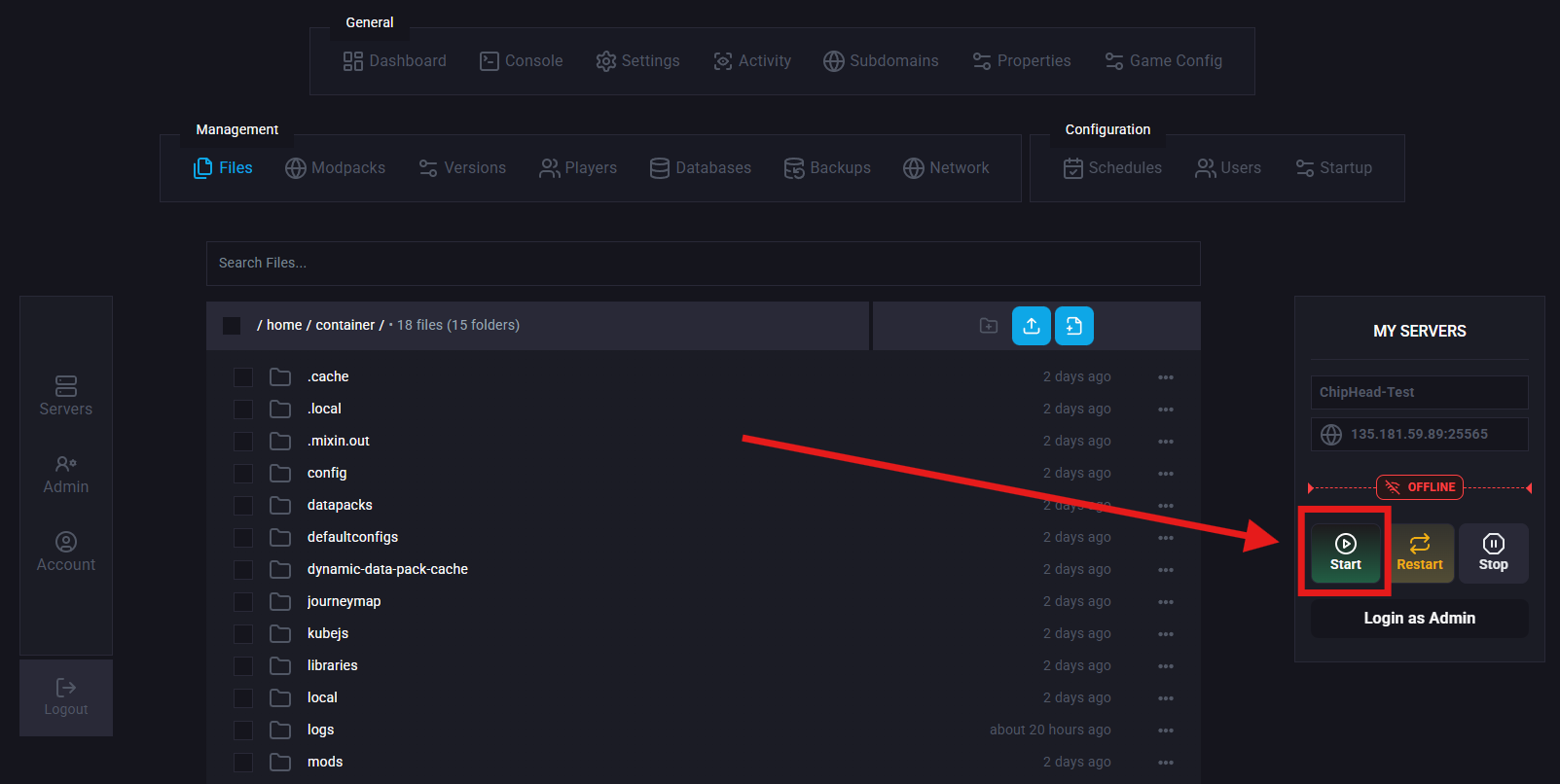1560x784 pixels.
Task: Open Servers in the left sidebar
Action: pyautogui.click(x=66, y=397)
